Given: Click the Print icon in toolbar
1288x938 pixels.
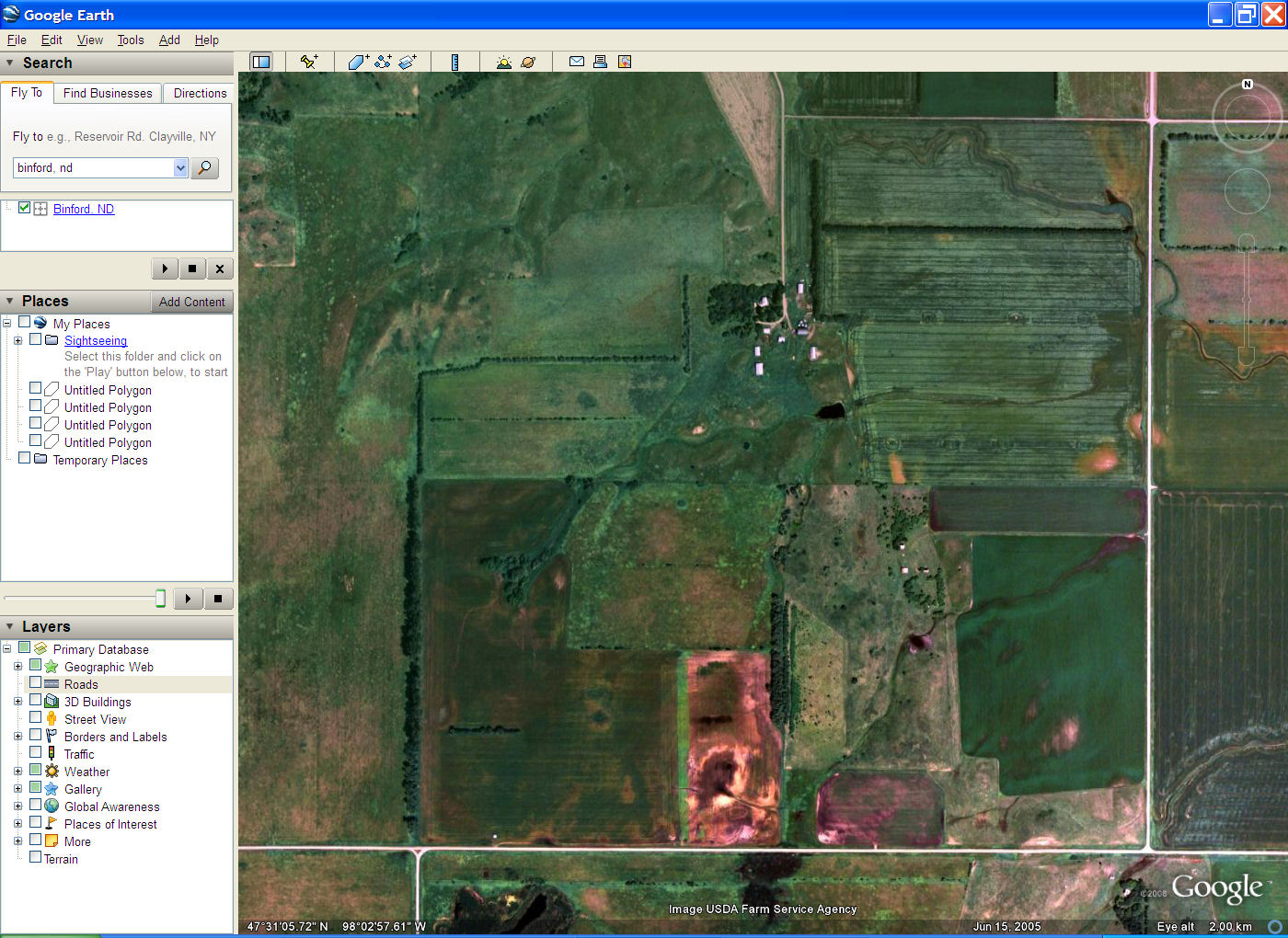Looking at the screenshot, I should tap(600, 62).
